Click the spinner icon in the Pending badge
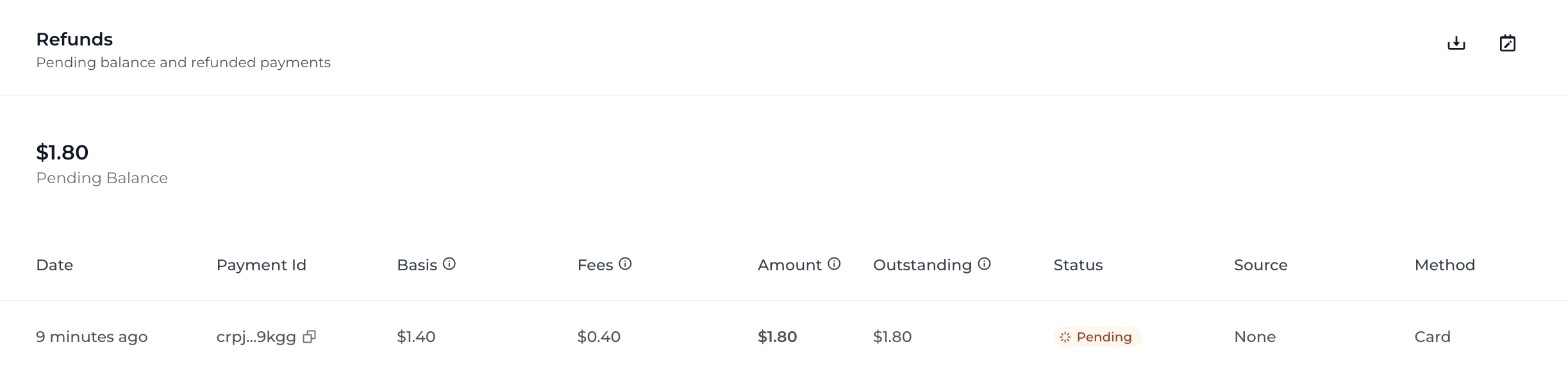The width and height of the screenshot is (1568, 392). tap(1066, 336)
